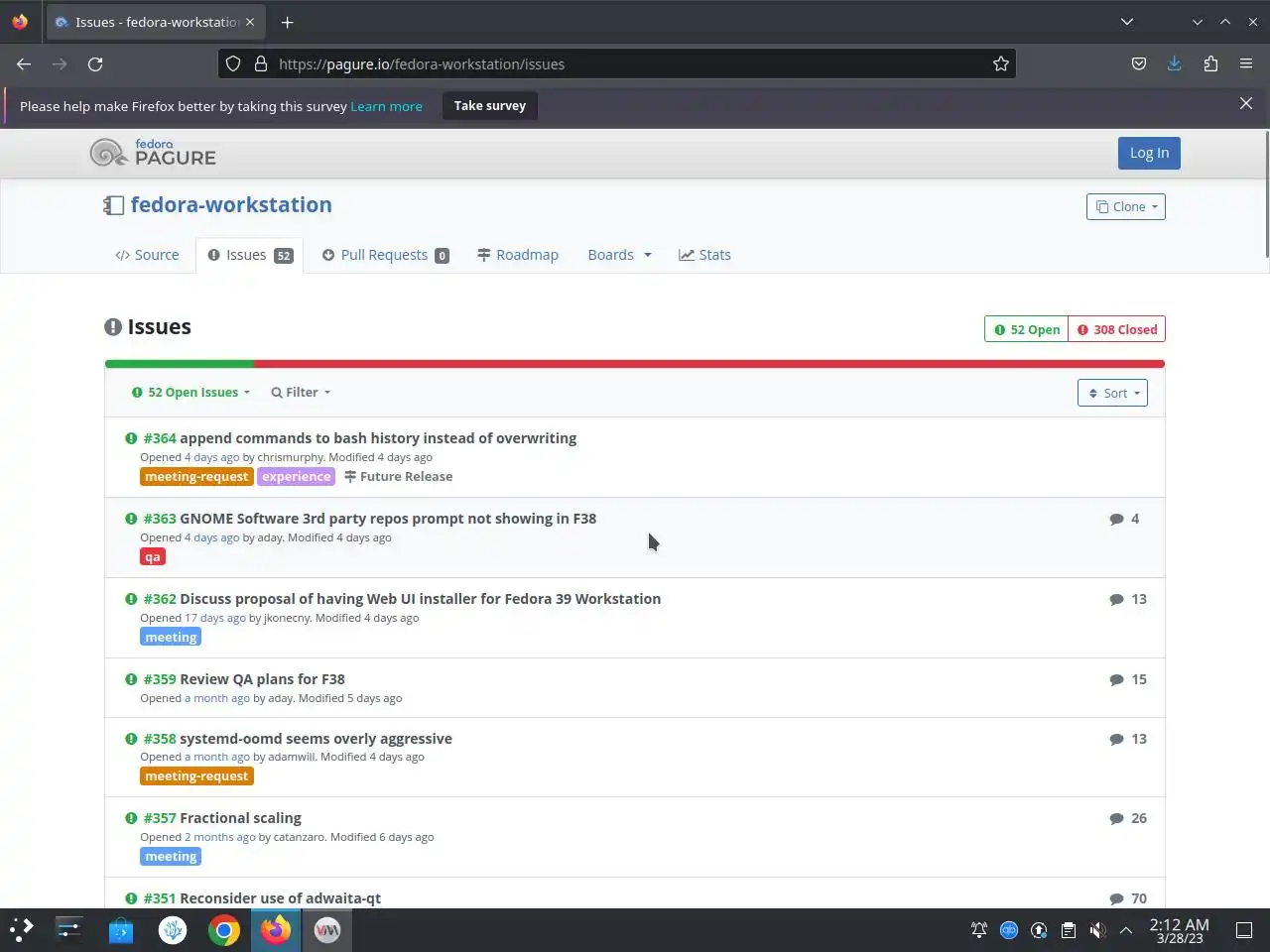Open the Future Release milestone
This screenshot has height=952, width=1270.
pos(399,477)
